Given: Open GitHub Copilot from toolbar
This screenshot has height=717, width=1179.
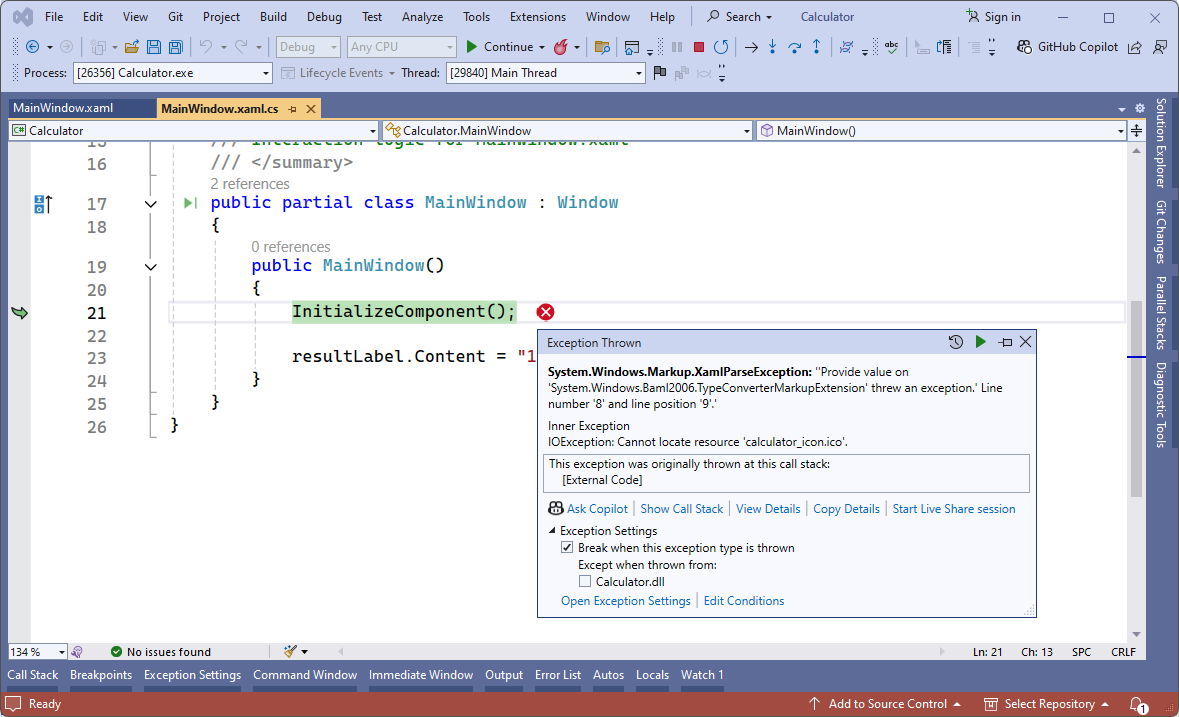Looking at the screenshot, I should (x=1068, y=47).
